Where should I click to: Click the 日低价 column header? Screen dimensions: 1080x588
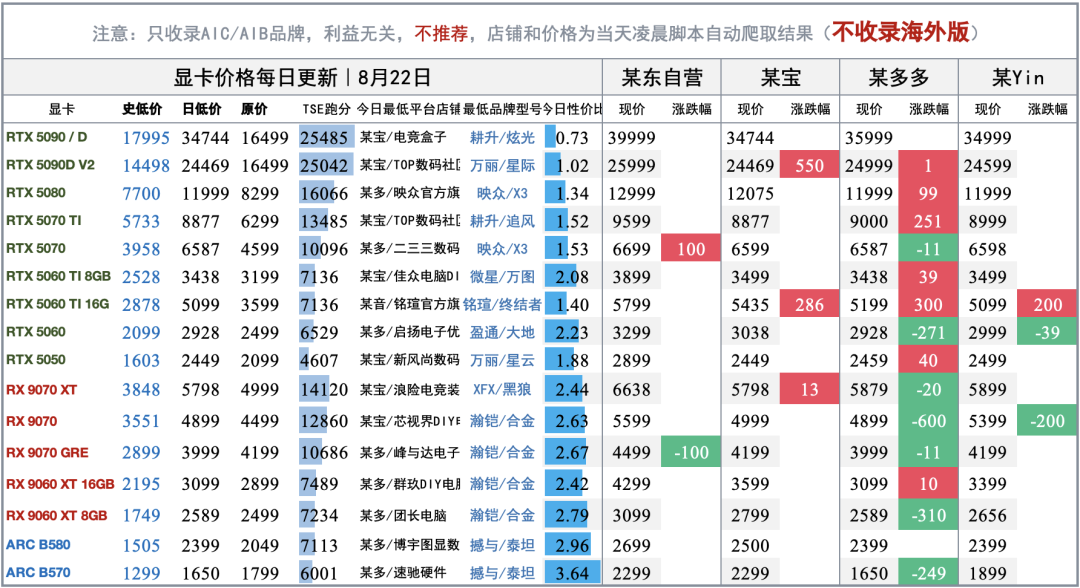[x=201, y=109]
